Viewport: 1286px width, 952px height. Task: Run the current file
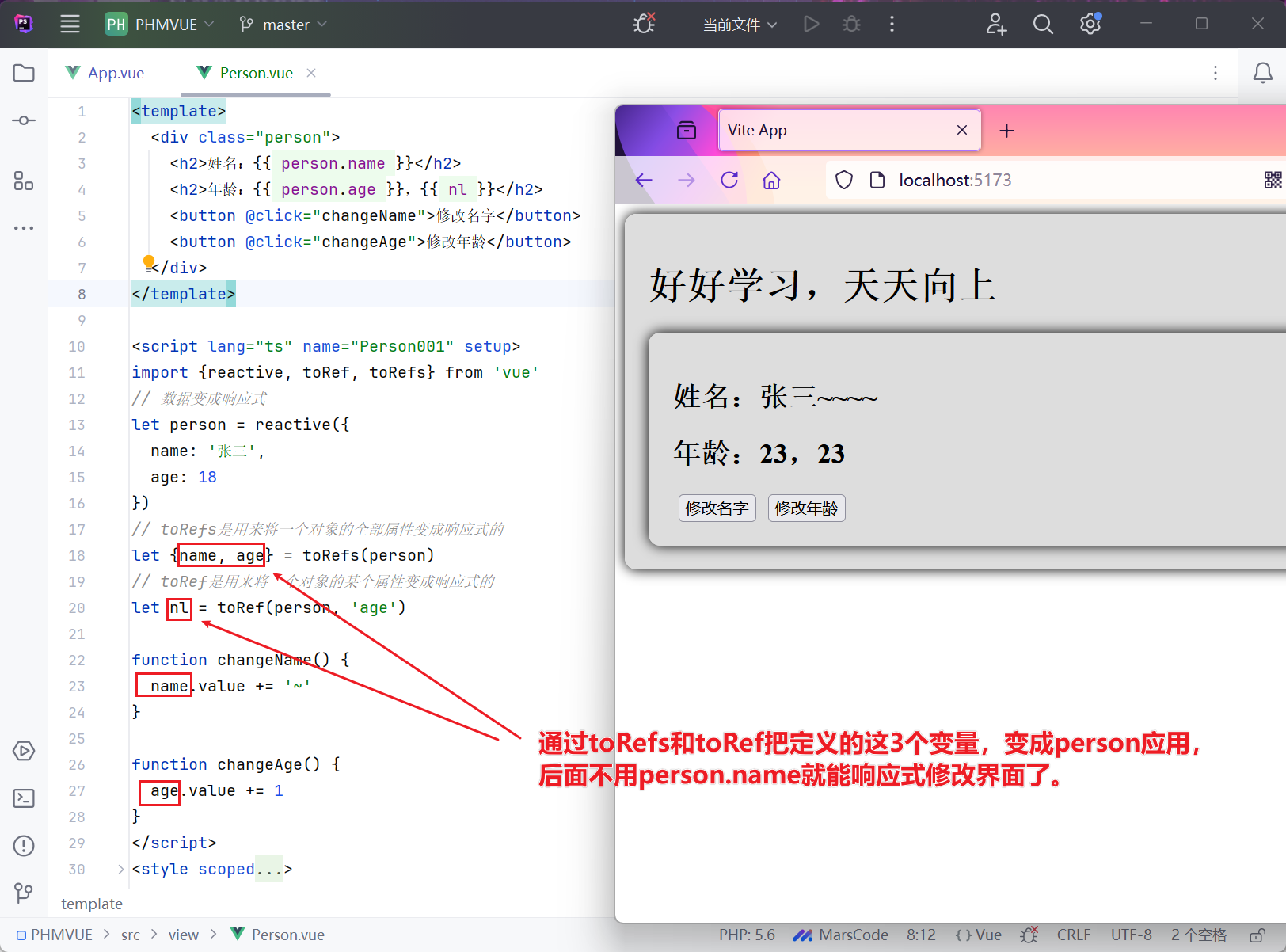811,24
